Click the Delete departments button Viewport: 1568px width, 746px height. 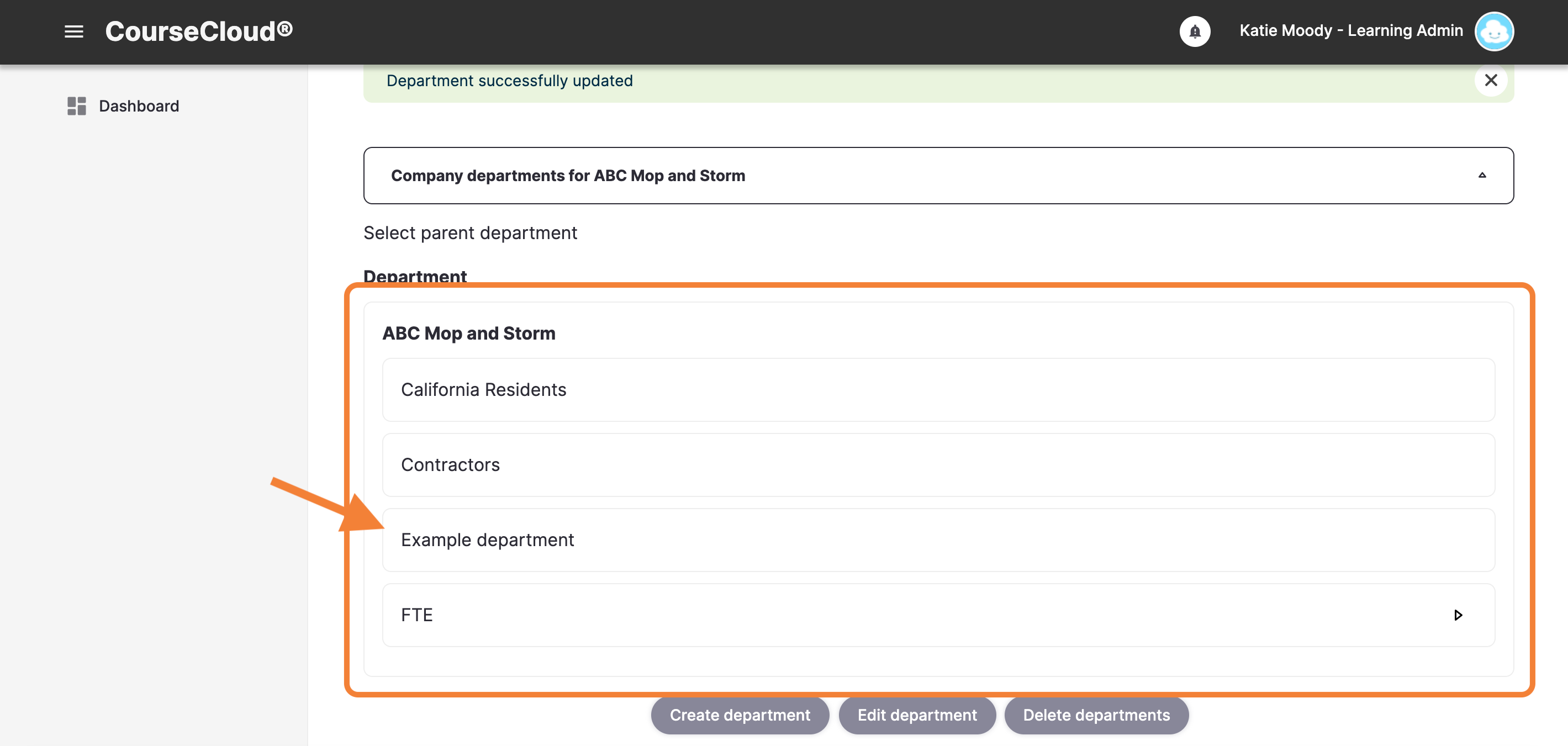[x=1096, y=715]
